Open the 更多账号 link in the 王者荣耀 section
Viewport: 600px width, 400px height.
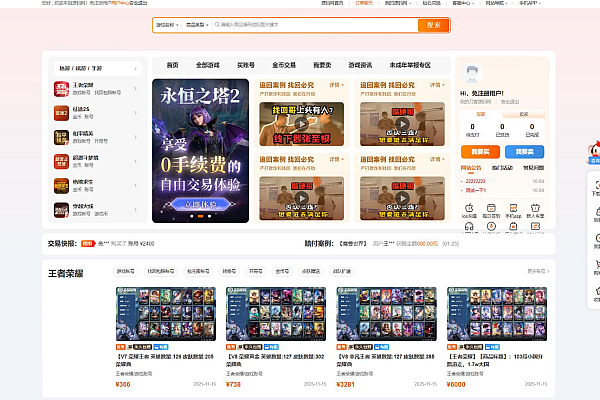[x=538, y=271]
